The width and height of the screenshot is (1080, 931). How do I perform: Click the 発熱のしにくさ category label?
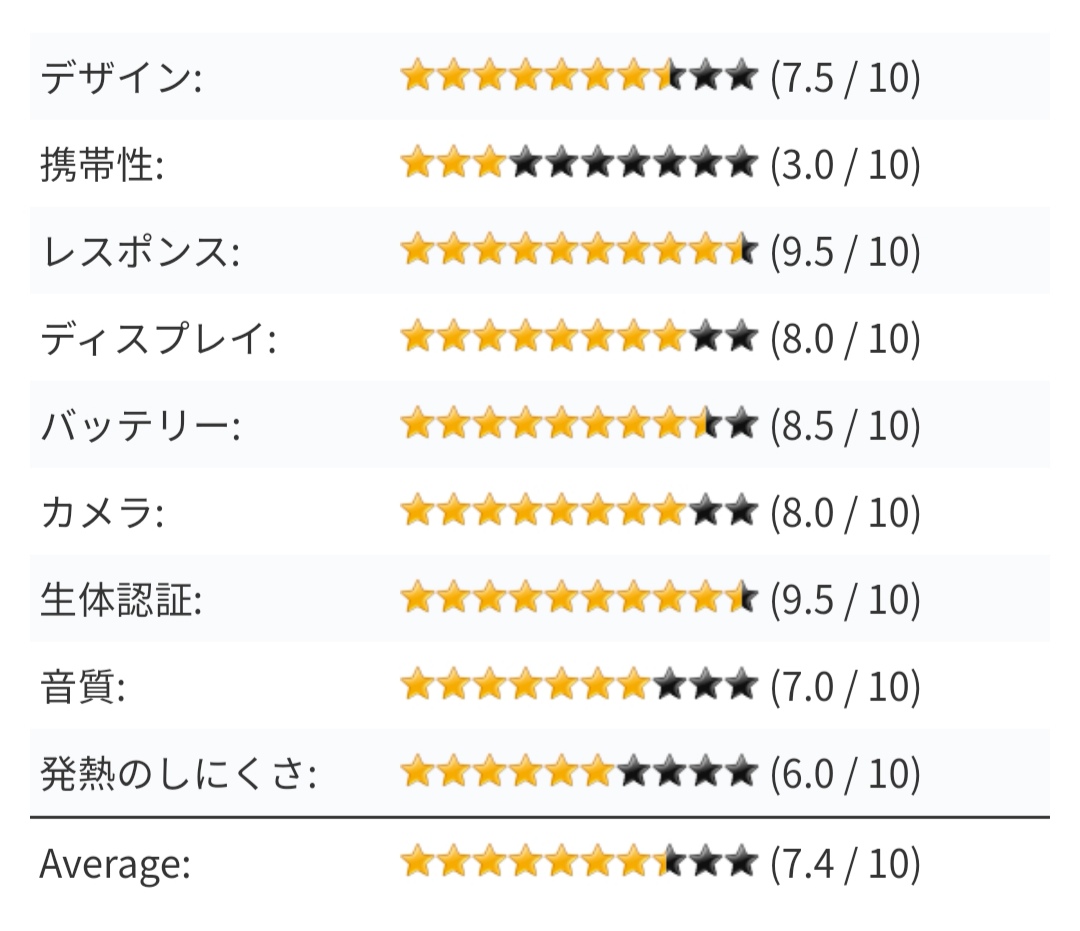[177, 775]
